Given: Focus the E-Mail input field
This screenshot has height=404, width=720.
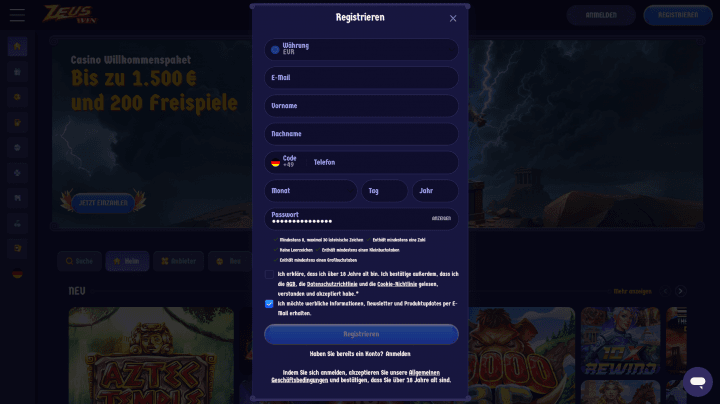Looking at the screenshot, I should click(361, 78).
